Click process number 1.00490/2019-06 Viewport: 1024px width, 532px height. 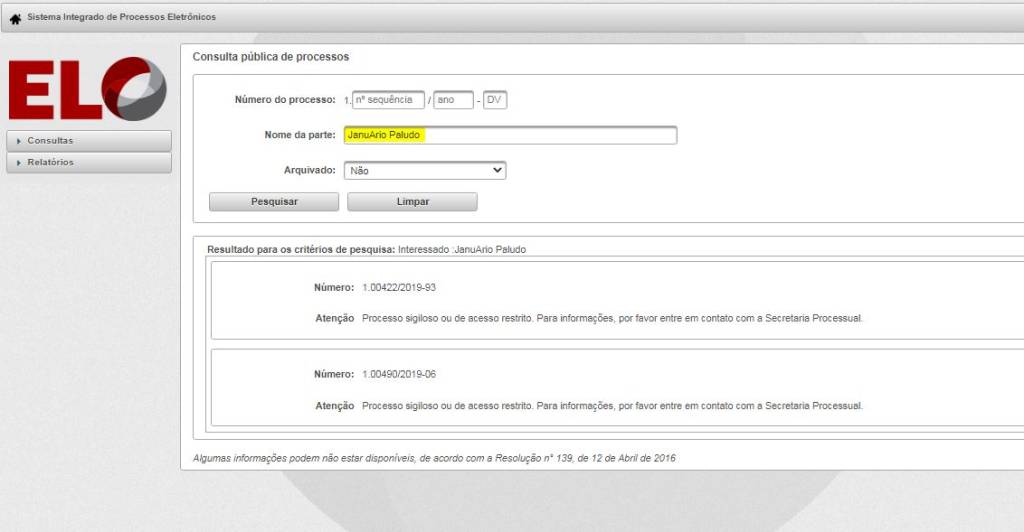pos(399,374)
